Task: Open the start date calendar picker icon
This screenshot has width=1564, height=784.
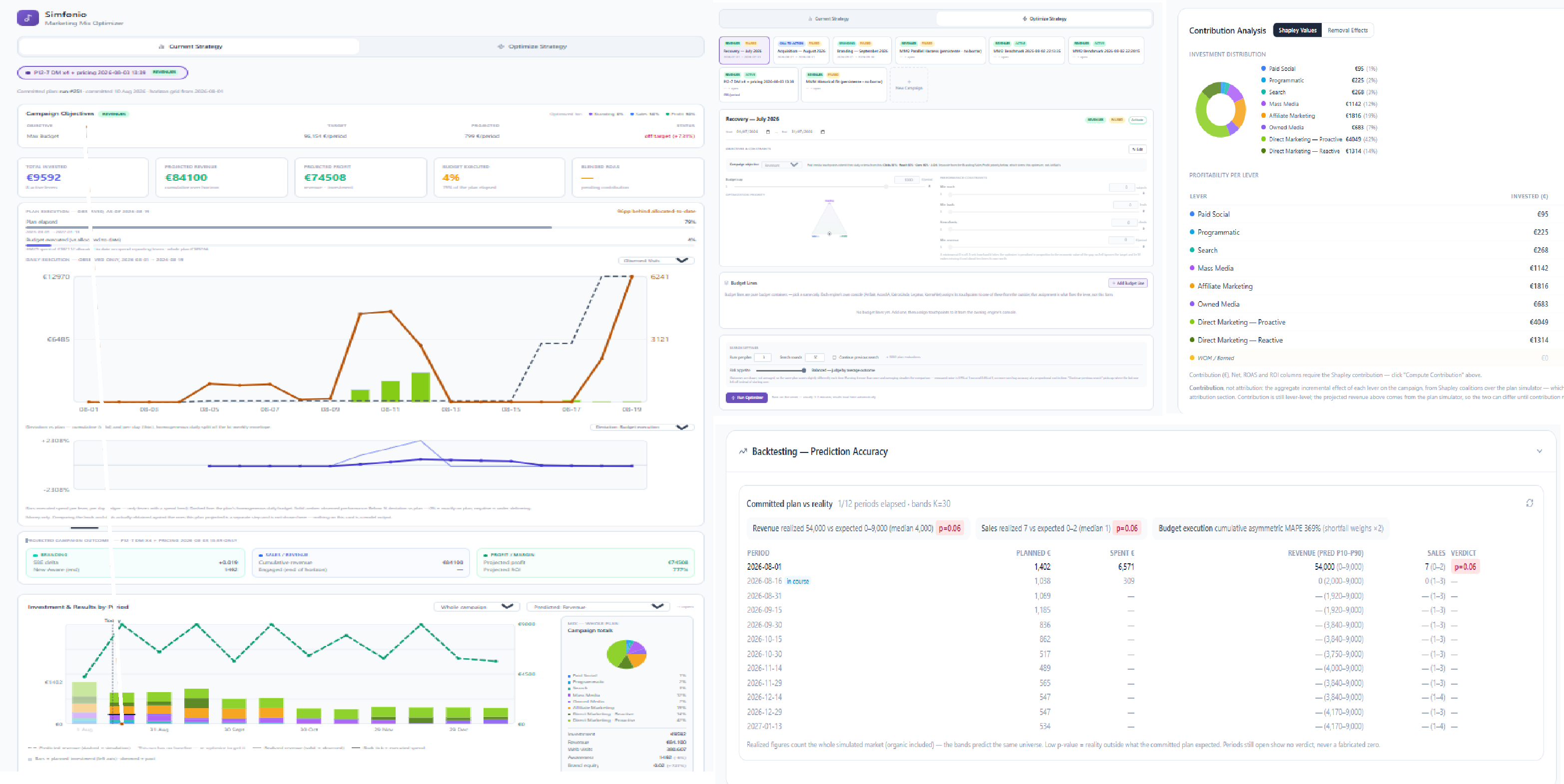Action: click(768, 132)
